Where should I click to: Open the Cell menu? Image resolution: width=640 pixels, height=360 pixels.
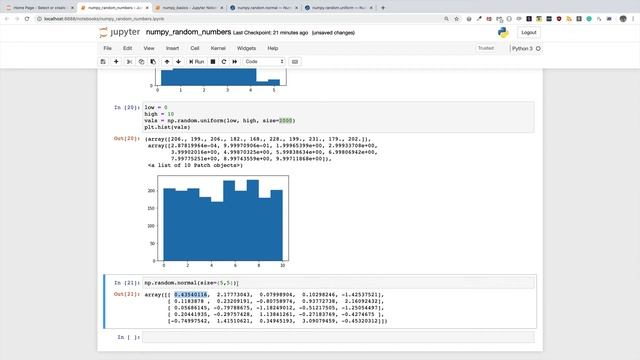[195, 48]
